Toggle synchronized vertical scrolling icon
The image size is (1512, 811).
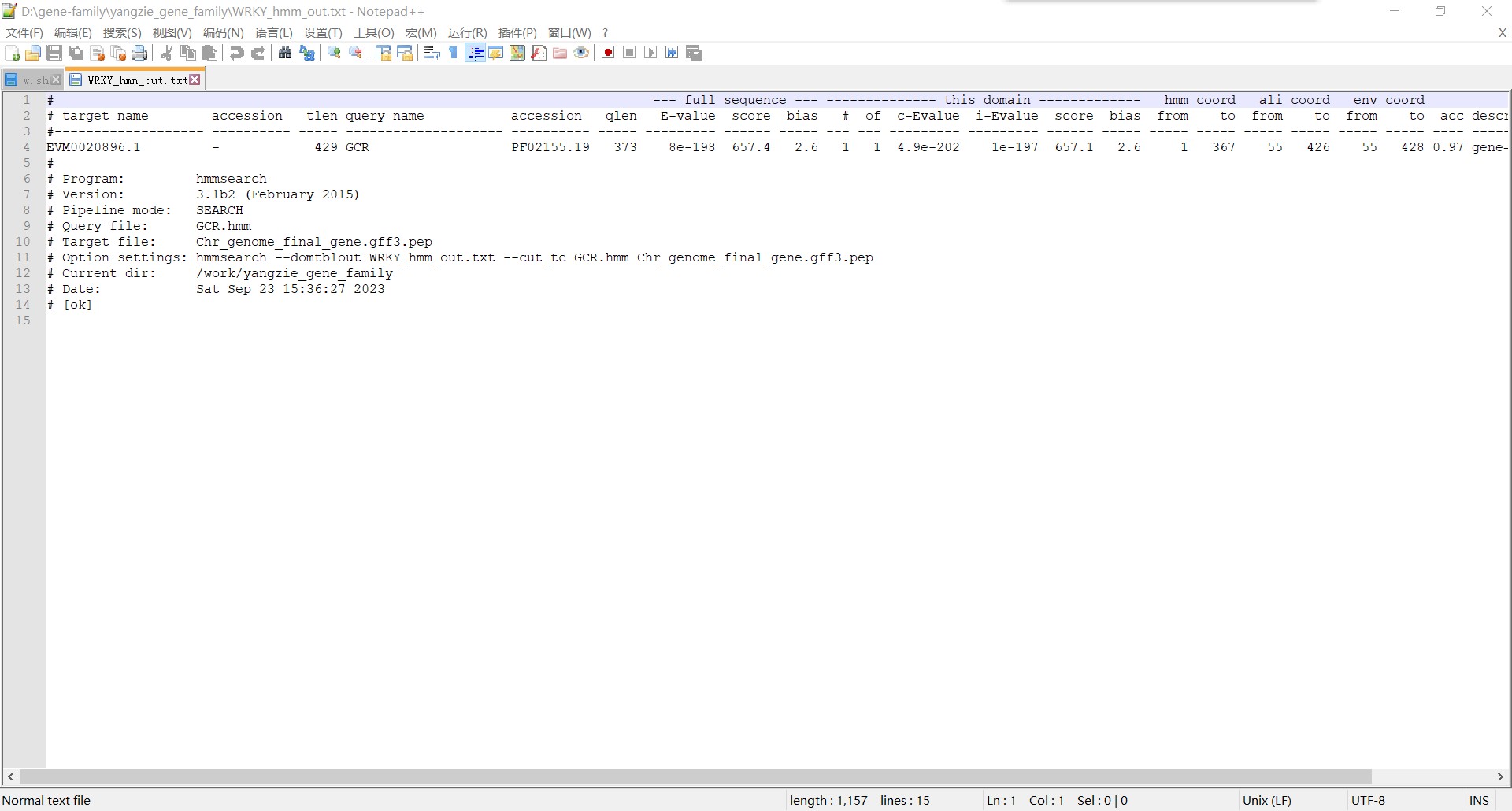384,53
